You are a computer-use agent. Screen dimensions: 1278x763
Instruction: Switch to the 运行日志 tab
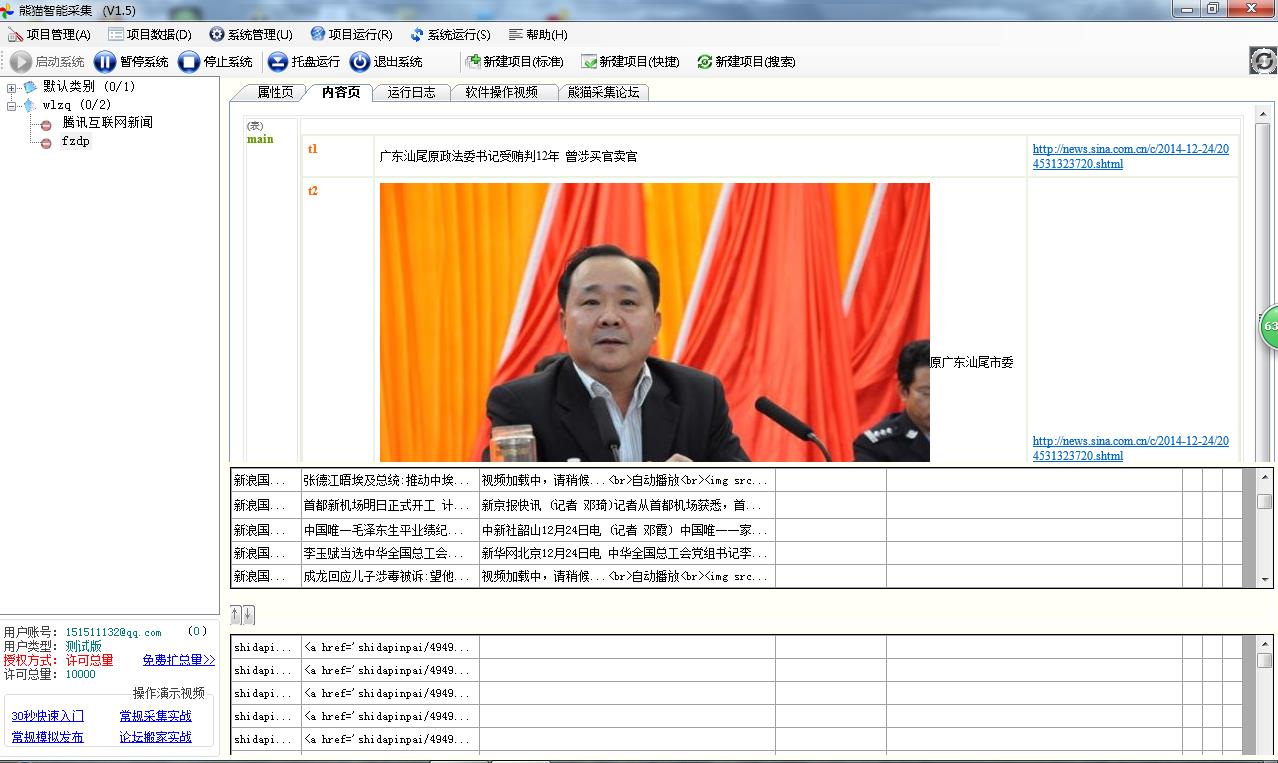coord(411,92)
